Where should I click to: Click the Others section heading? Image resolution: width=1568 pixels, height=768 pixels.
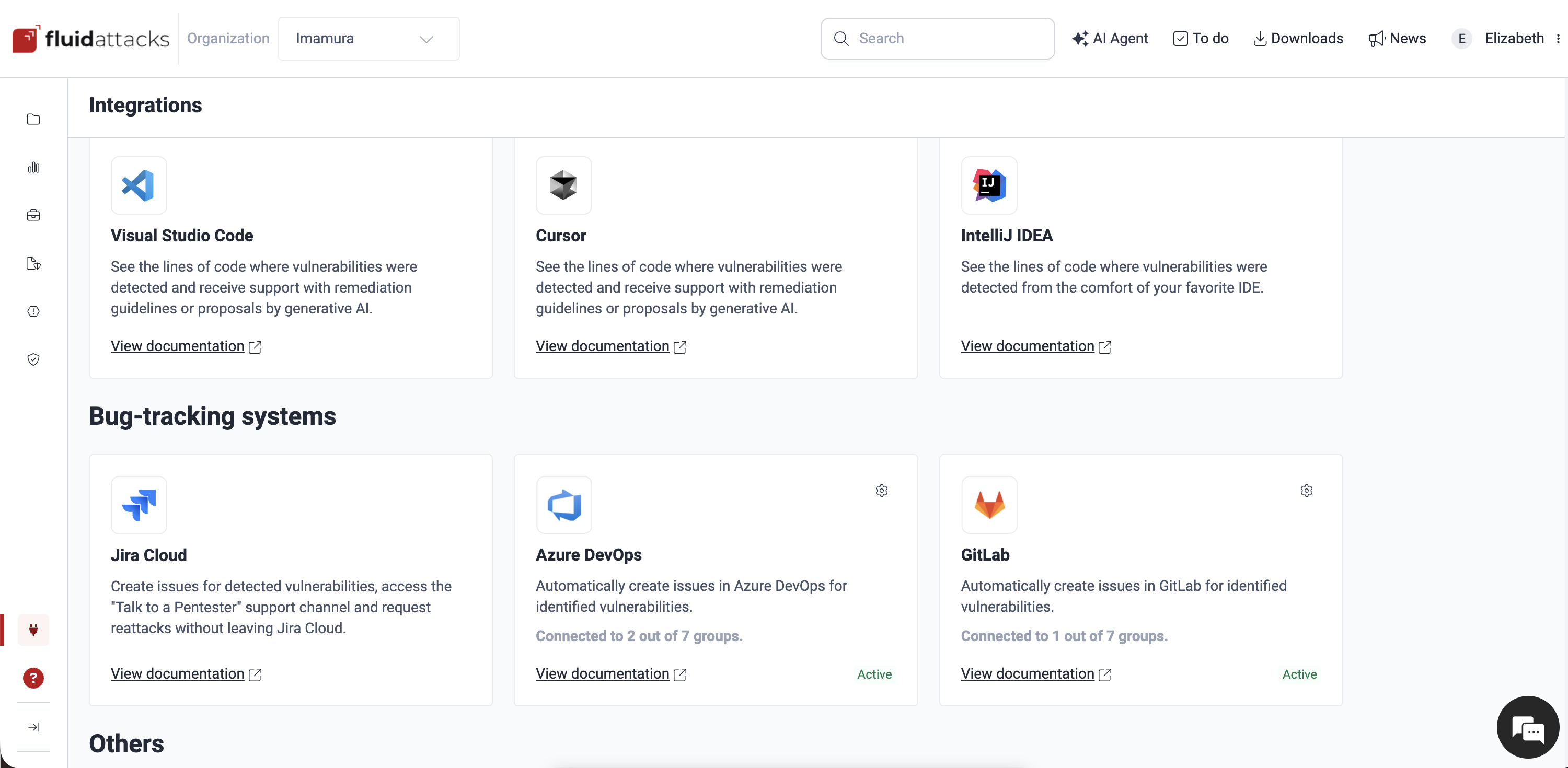coord(126,743)
